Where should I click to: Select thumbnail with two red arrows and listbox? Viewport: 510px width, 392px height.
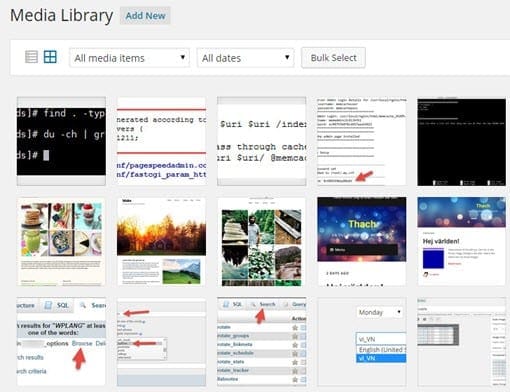coord(161,342)
